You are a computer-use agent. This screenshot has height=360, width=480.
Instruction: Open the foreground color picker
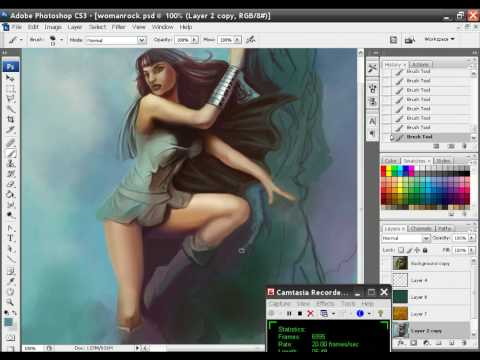click(x=8, y=322)
